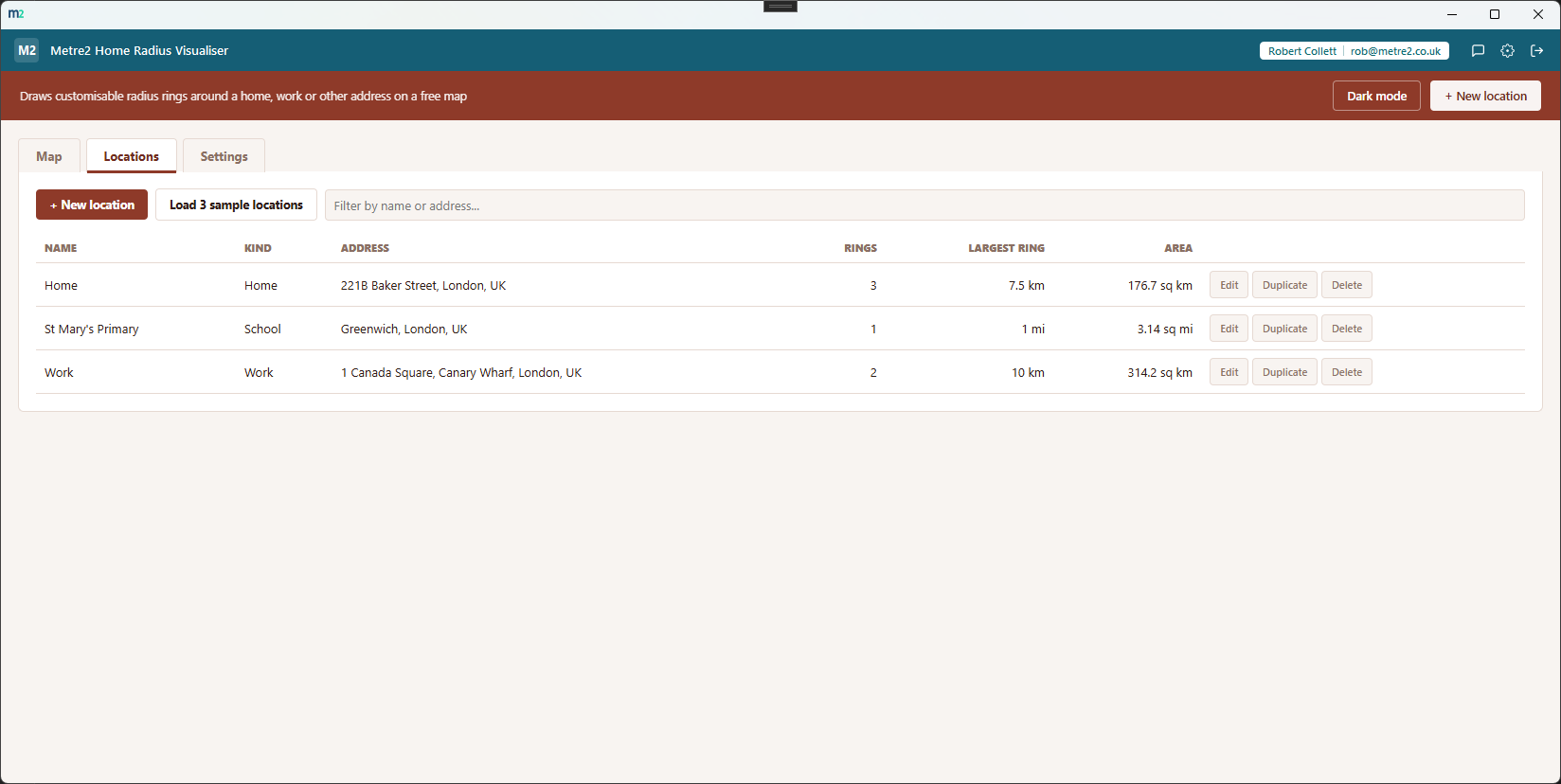Open the settings gear icon in header
This screenshot has width=1561, height=784.
[1507, 51]
